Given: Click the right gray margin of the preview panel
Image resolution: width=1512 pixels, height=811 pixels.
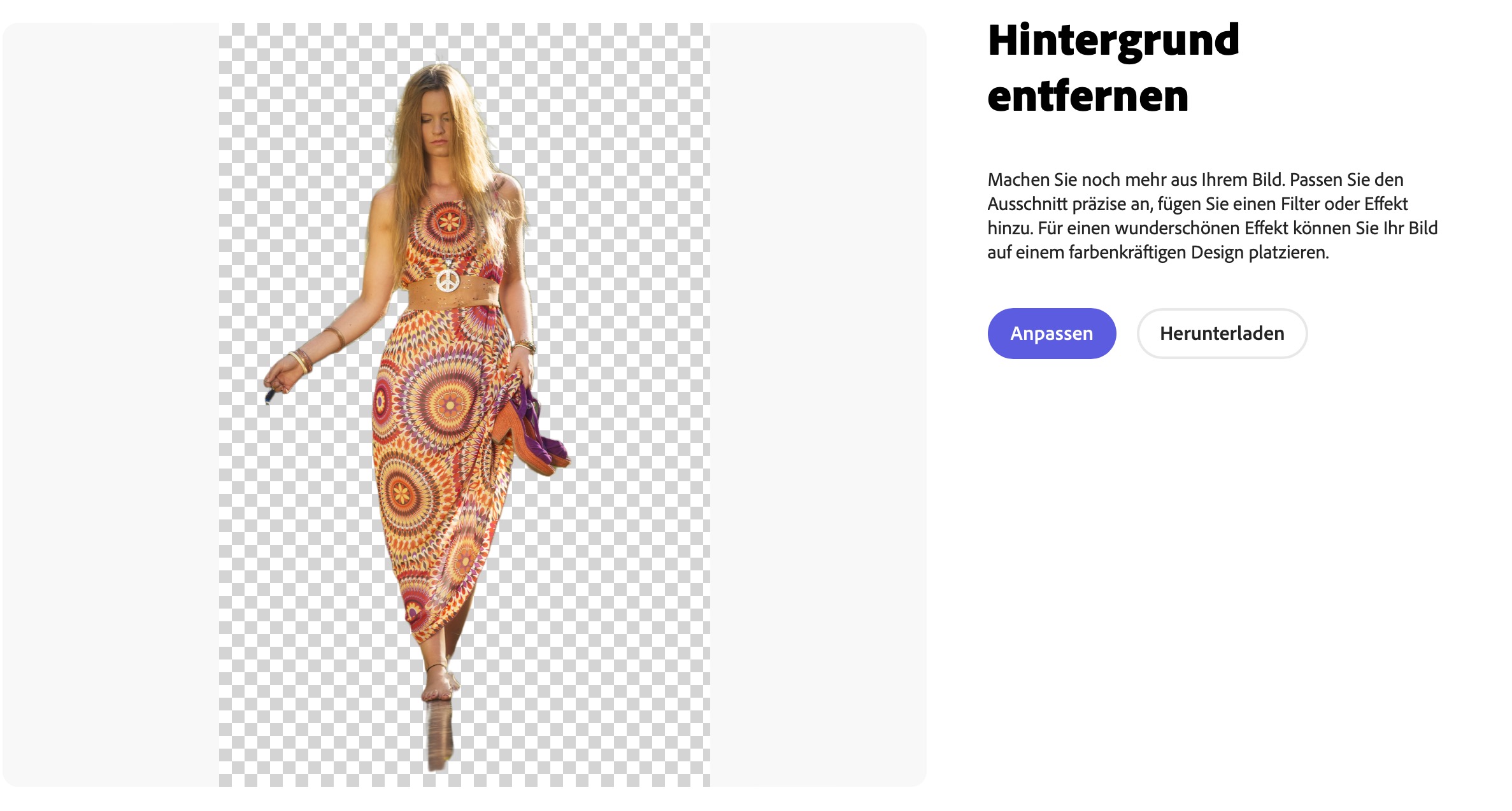Looking at the screenshot, I should (818, 405).
